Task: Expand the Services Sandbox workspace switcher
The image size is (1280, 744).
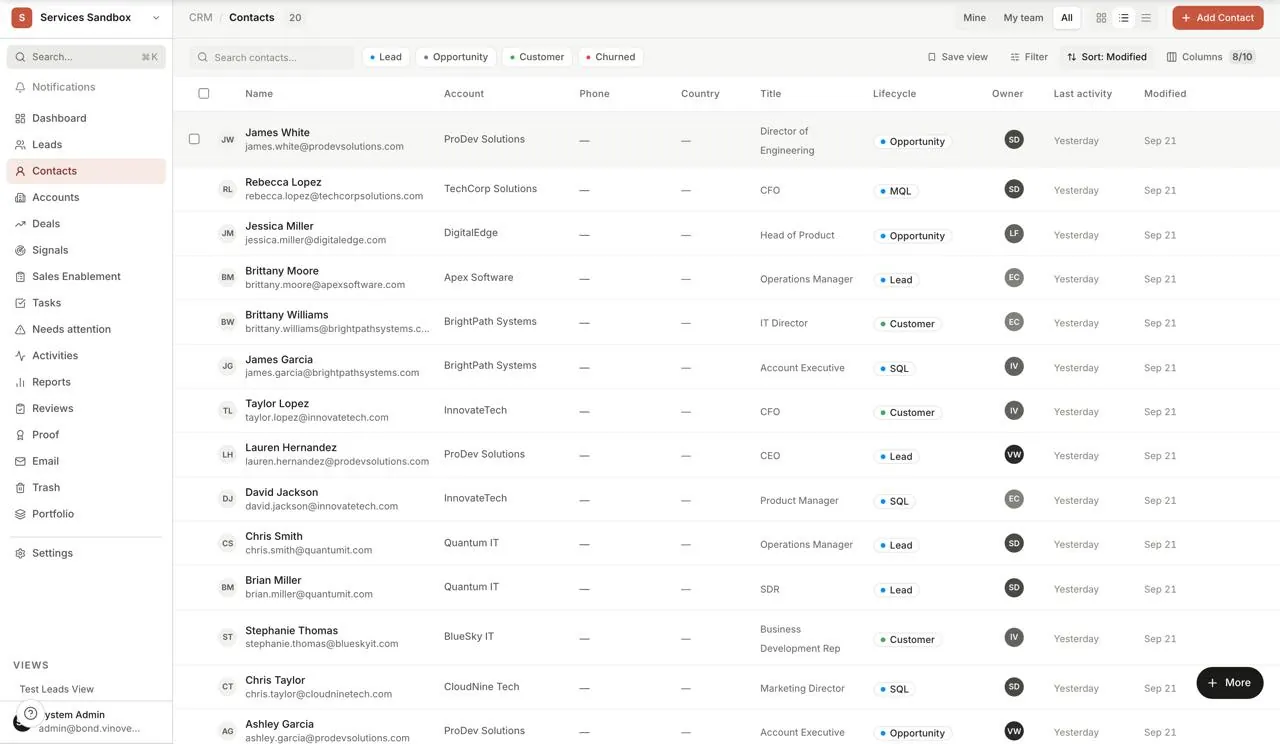Action: [86, 18]
